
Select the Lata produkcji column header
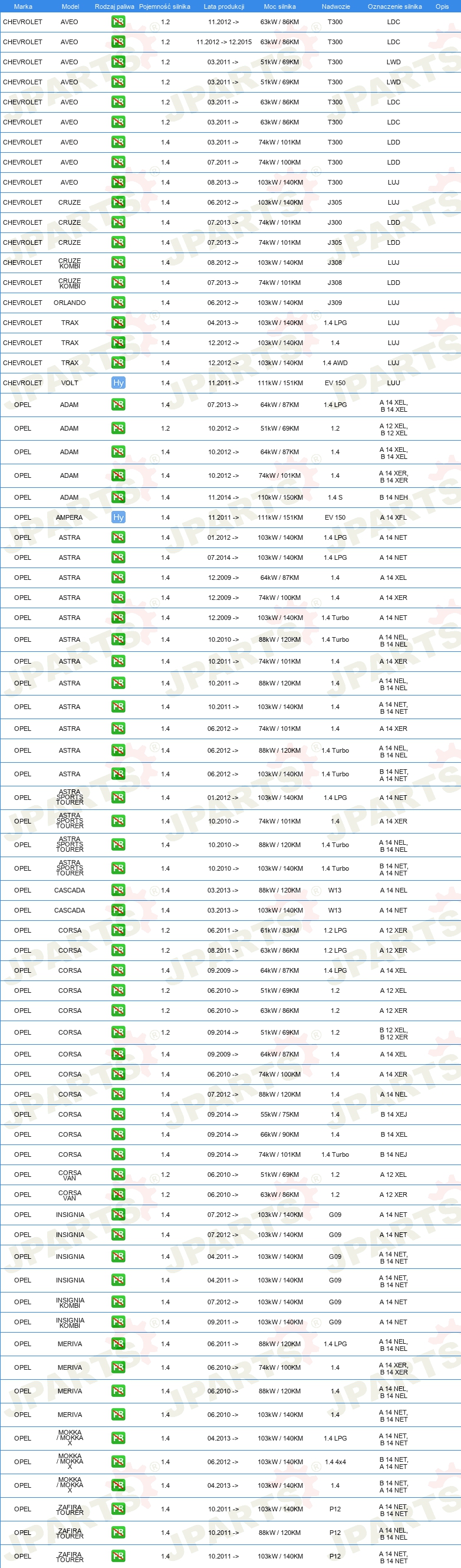click(224, 6)
